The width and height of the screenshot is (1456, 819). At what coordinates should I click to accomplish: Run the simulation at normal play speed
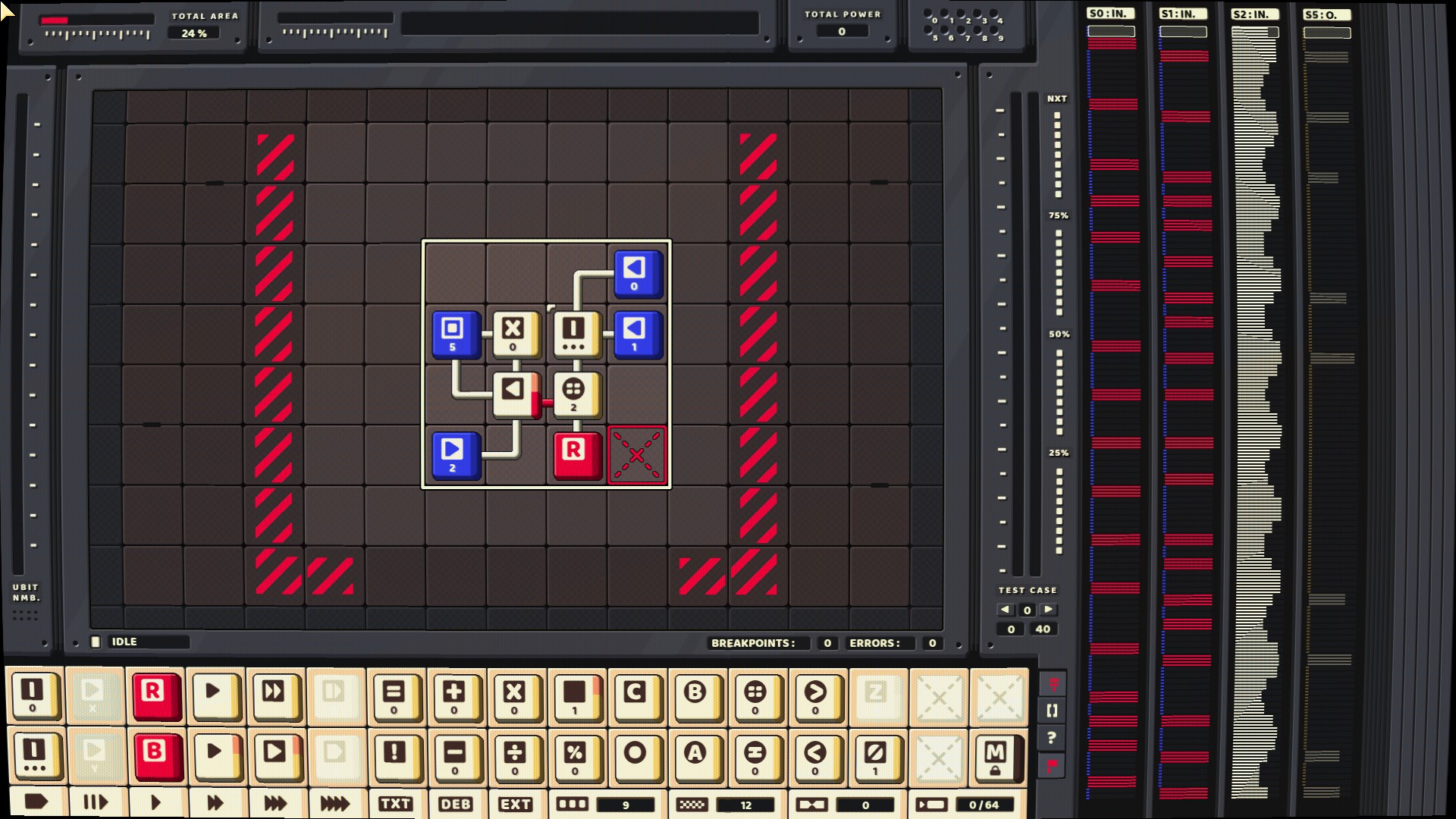pyautogui.click(x=155, y=803)
